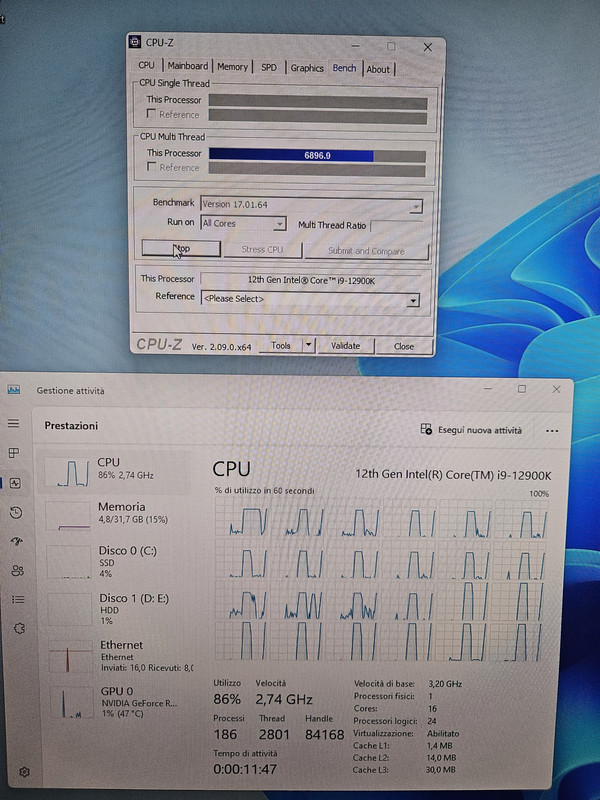
Task: Switch to the Memory tab in CPU-Z
Action: click(x=232, y=67)
